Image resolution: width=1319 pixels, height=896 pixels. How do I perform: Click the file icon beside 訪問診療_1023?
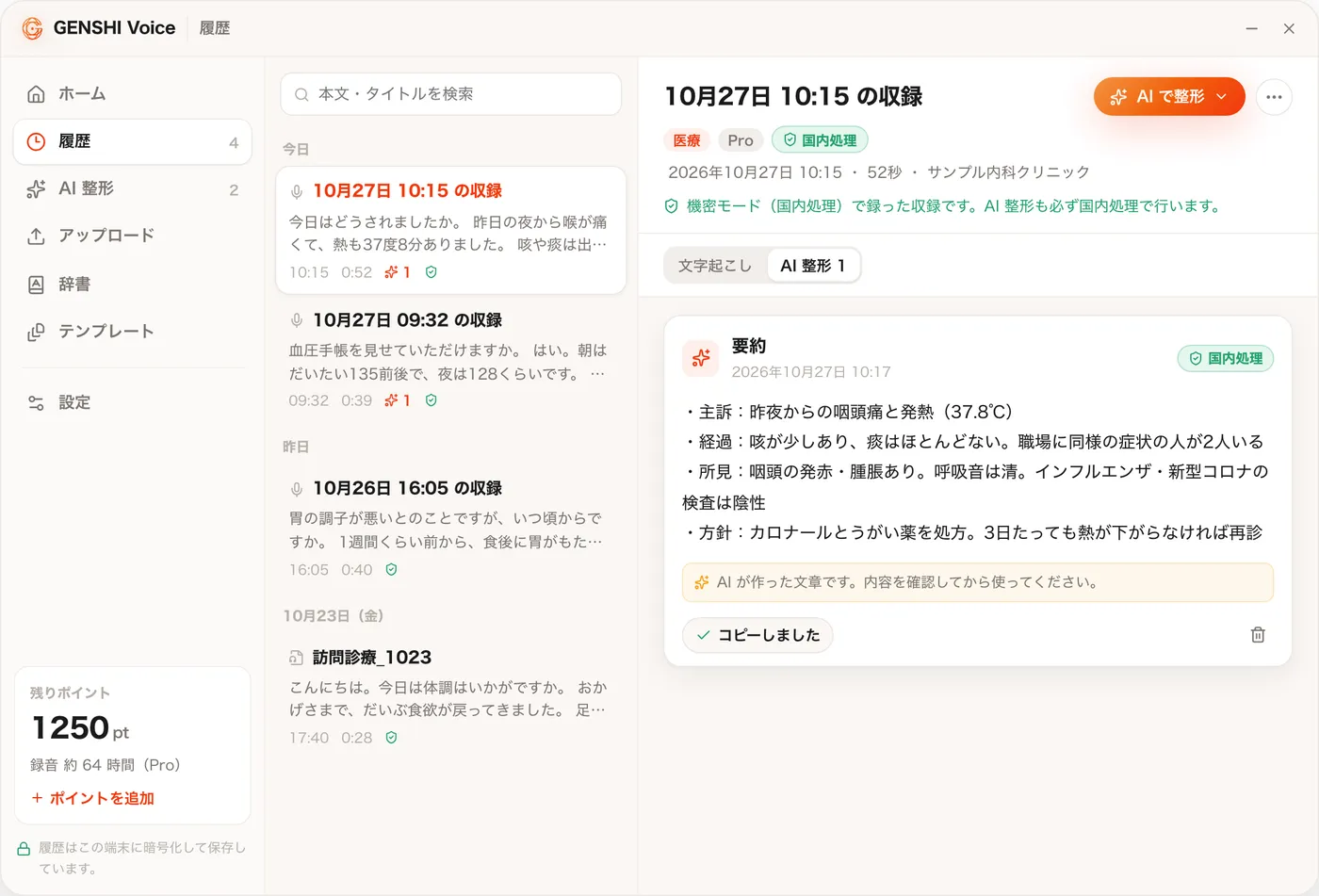click(297, 658)
